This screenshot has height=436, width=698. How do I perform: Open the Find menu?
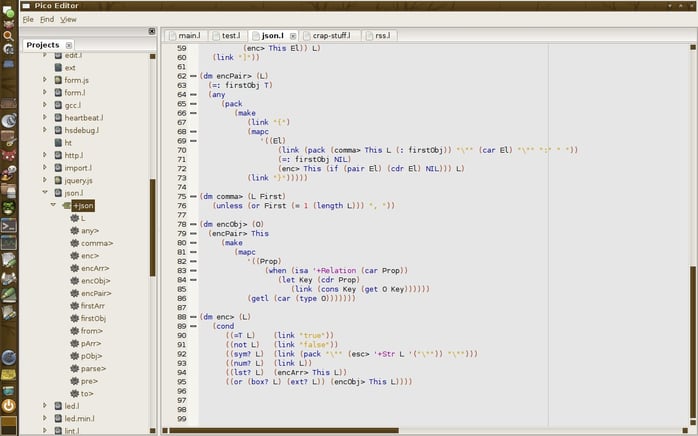coord(47,19)
